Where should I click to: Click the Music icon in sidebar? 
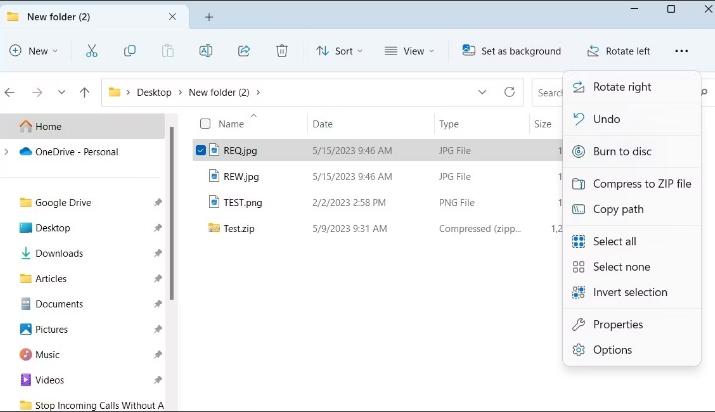pyautogui.click(x=26, y=354)
